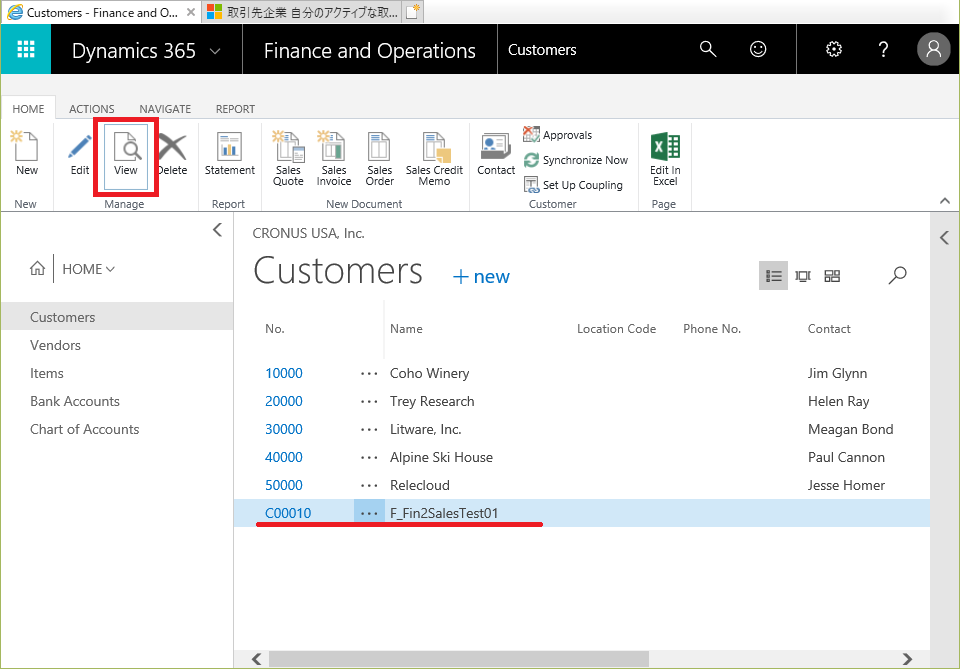This screenshot has height=669, width=960.
Task: Open customer number 50000 link
Action: tap(283, 485)
